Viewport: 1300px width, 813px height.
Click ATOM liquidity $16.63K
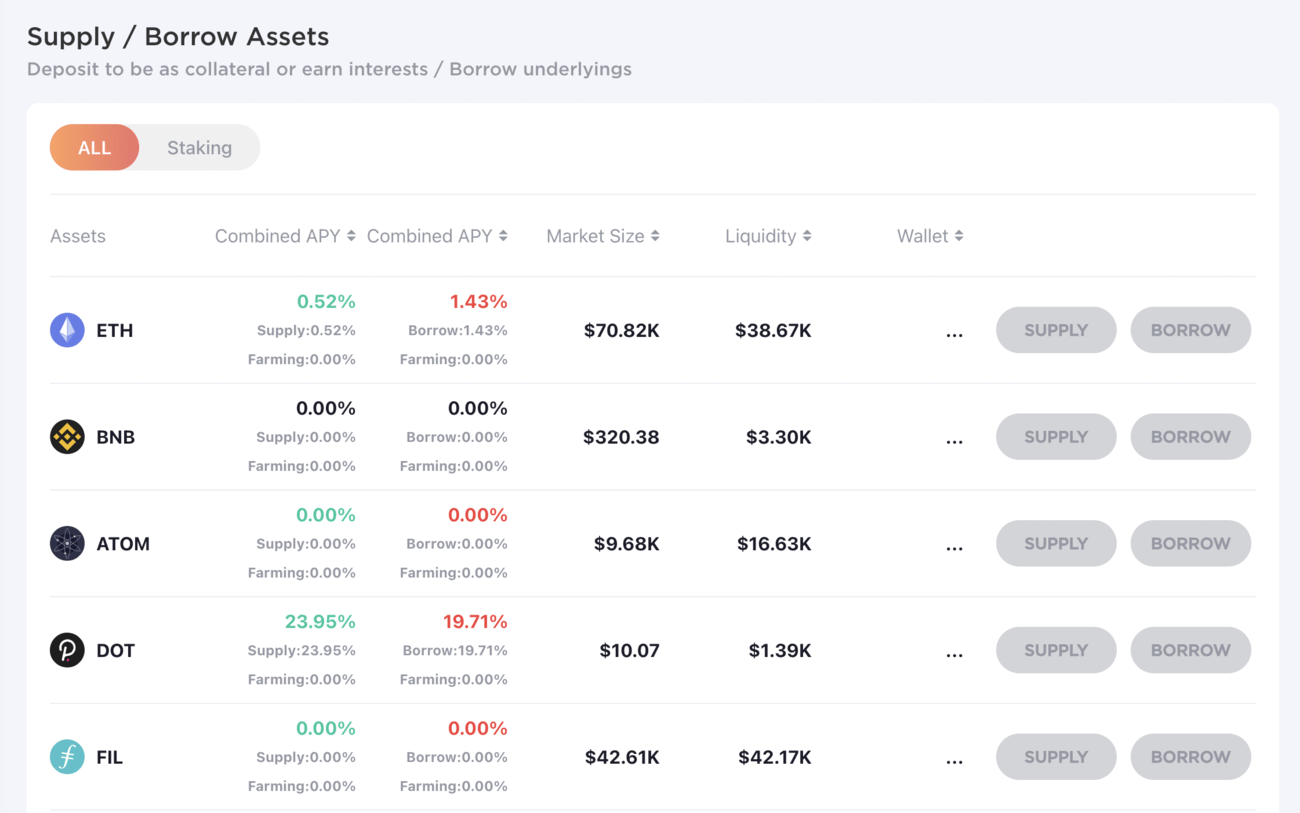point(774,544)
